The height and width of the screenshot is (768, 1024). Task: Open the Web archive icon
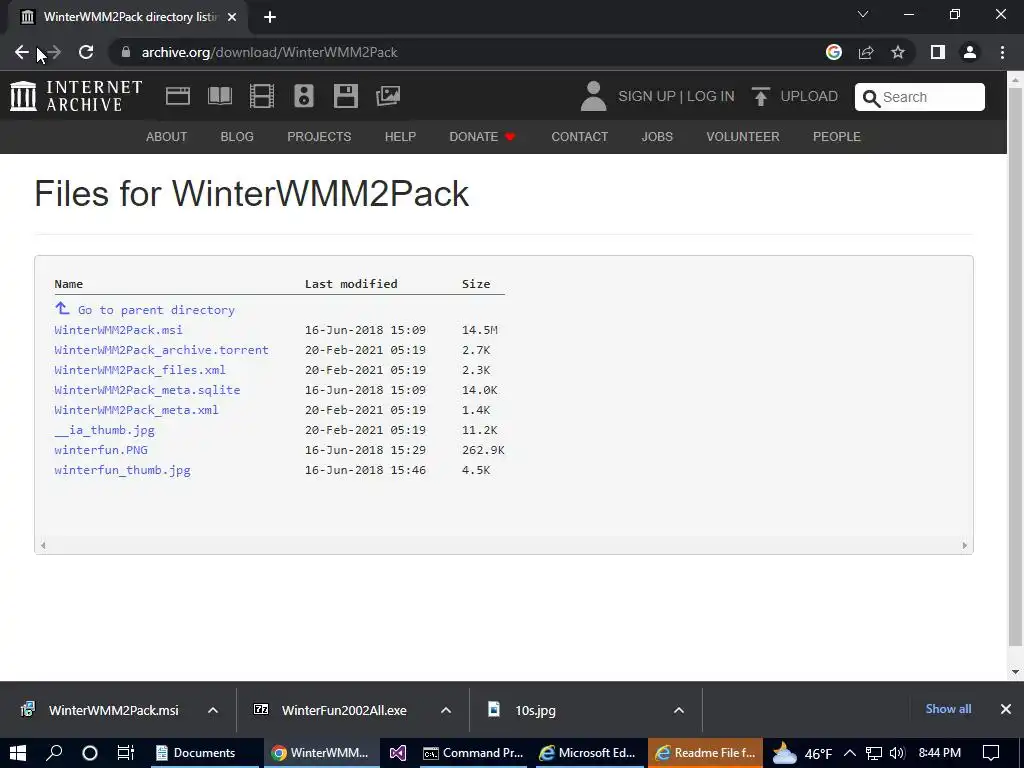(x=178, y=96)
